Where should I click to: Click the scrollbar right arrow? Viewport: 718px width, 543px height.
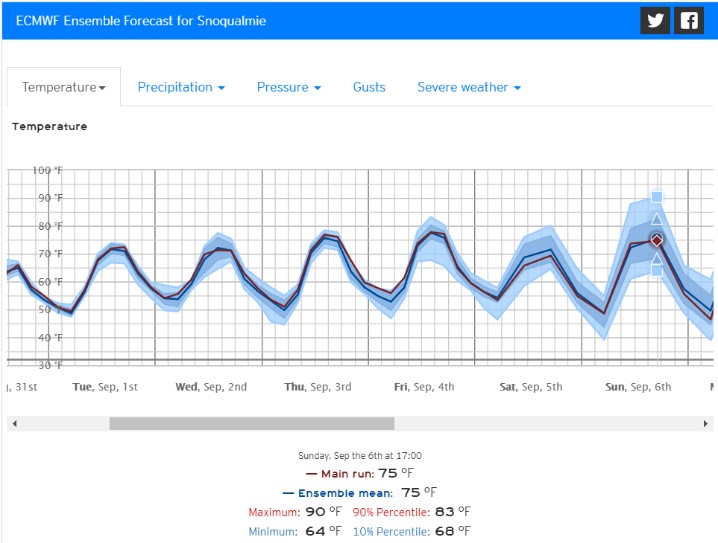(706, 424)
